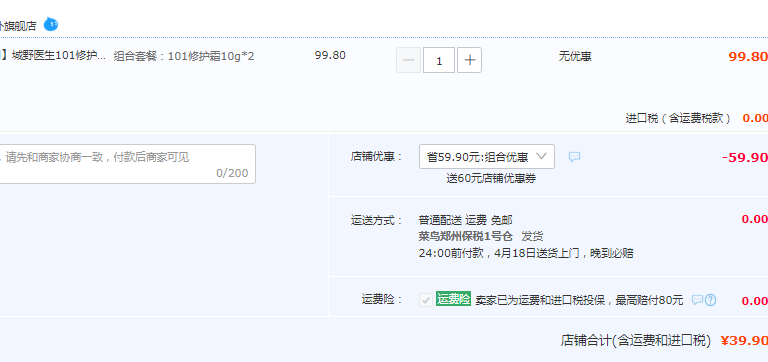The width and height of the screenshot is (768, 362).
Task: Click the green 运费险 badge
Action: pyautogui.click(x=454, y=299)
